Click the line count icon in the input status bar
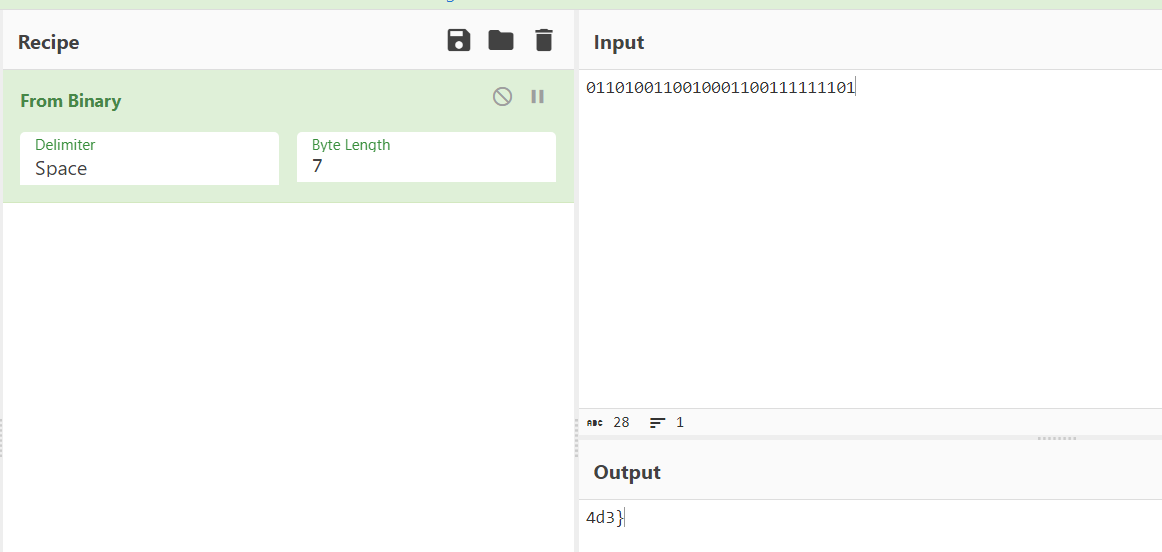This screenshot has height=552, width=1162. [657, 423]
